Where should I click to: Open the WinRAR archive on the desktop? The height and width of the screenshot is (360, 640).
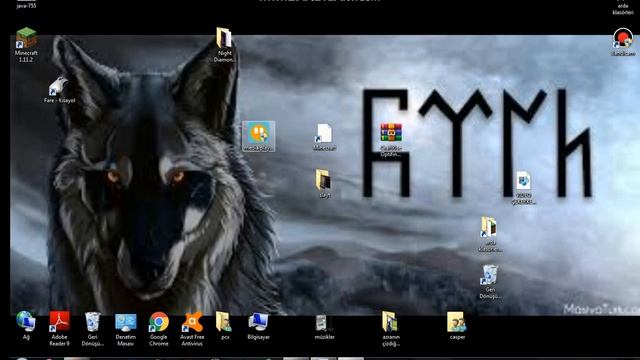tap(391, 139)
